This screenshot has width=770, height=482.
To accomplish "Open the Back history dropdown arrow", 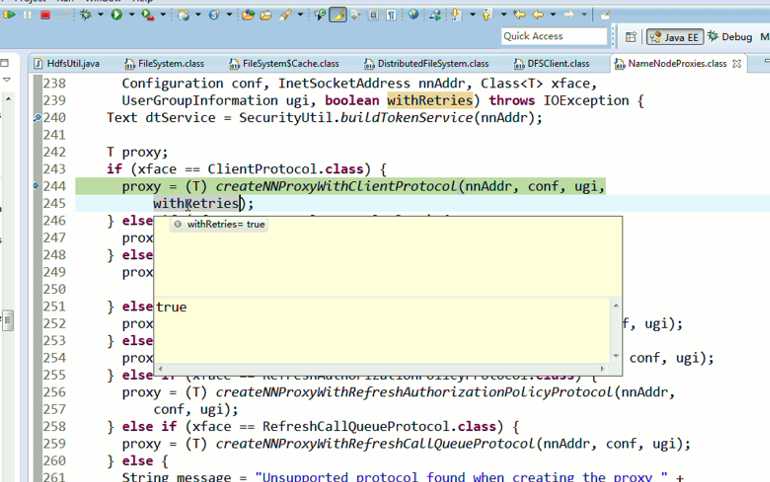I will (x=553, y=15).
